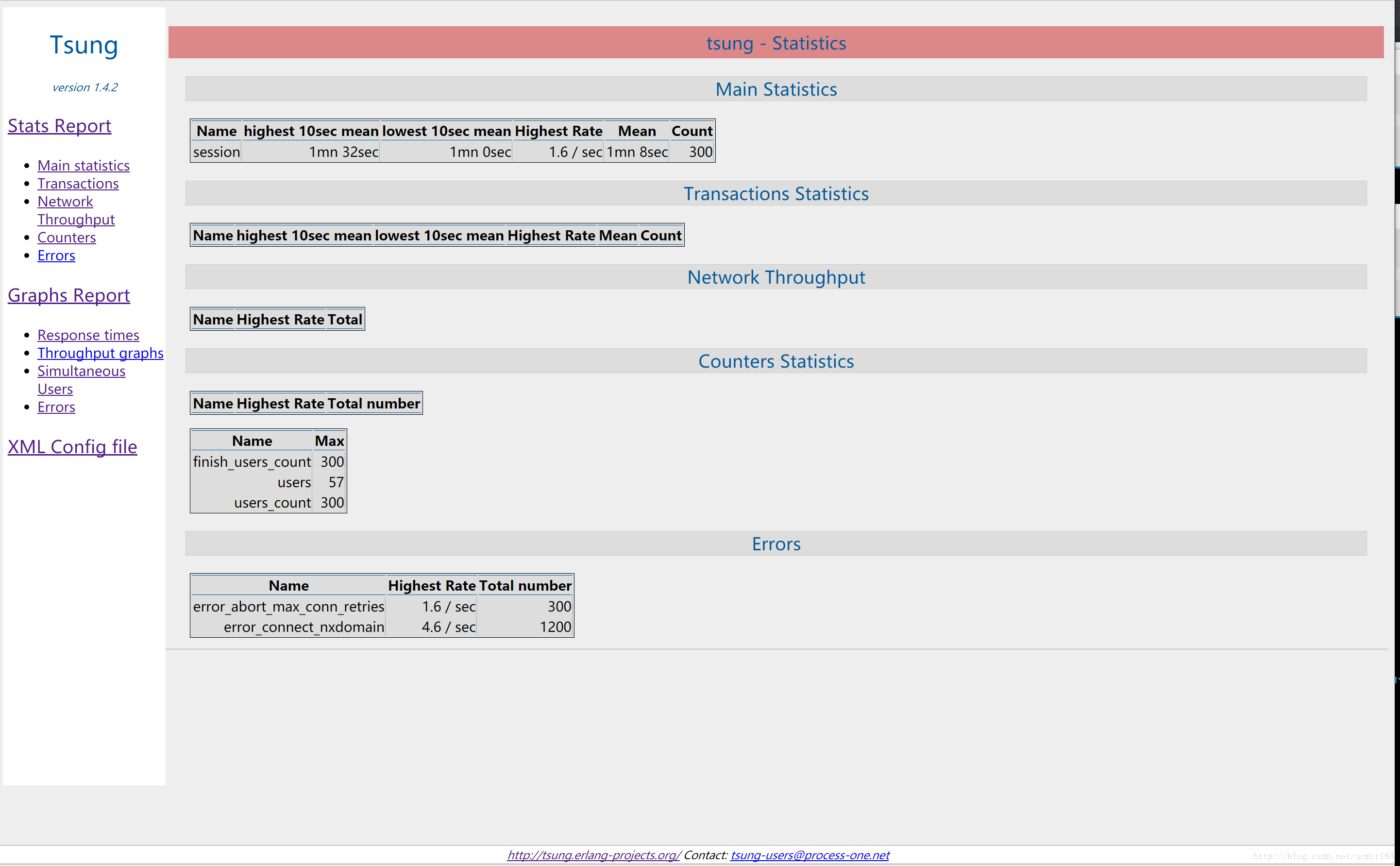The width and height of the screenshot is (1400, 866).
Task: Click the Errors section heading
Action: (x=776, y=543)
